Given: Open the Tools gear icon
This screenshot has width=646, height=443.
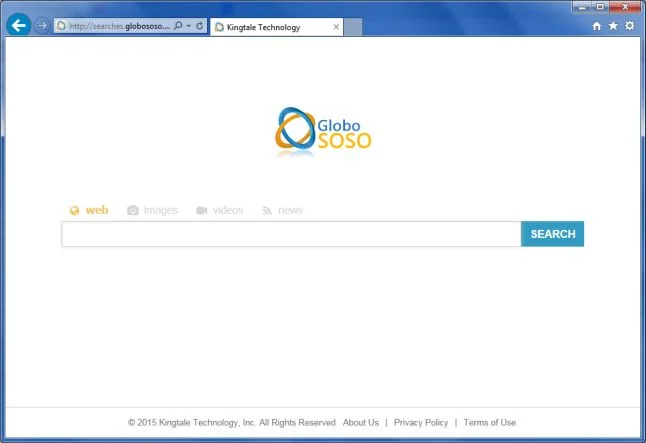Looking at the screenshot, I should (x=630, y=26).
